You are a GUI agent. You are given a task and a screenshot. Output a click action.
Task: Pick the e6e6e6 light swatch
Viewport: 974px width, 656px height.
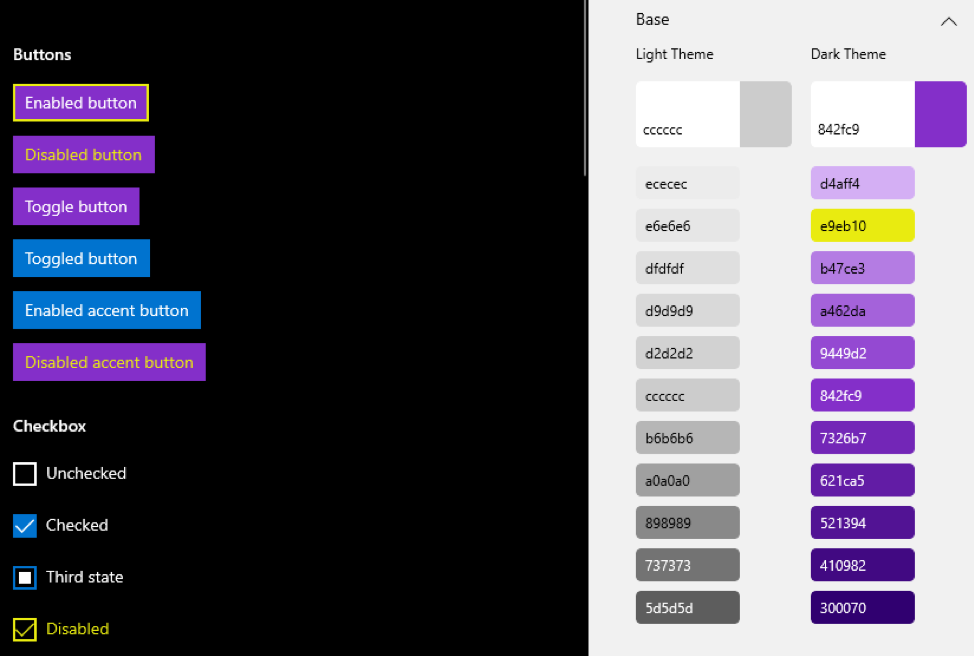click(x=688, y=226)
